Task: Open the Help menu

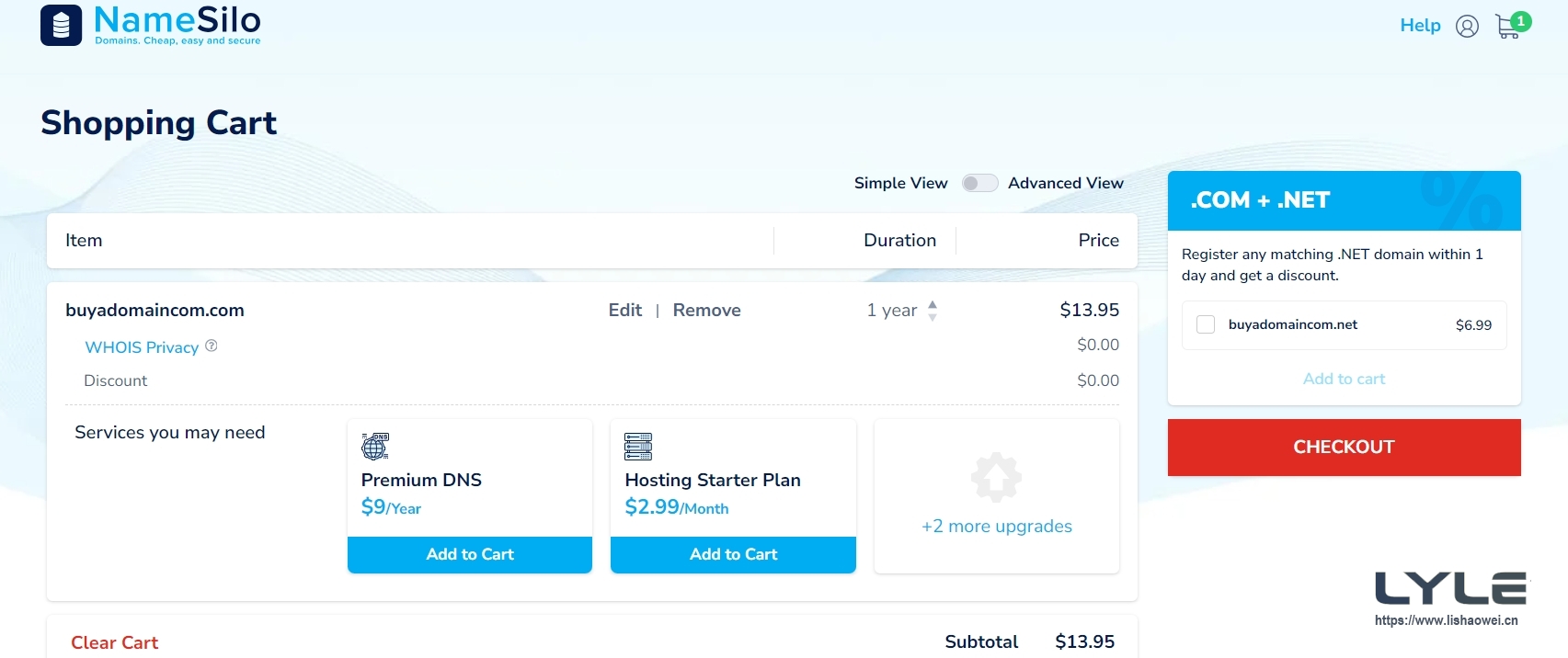Action: 1420,26
